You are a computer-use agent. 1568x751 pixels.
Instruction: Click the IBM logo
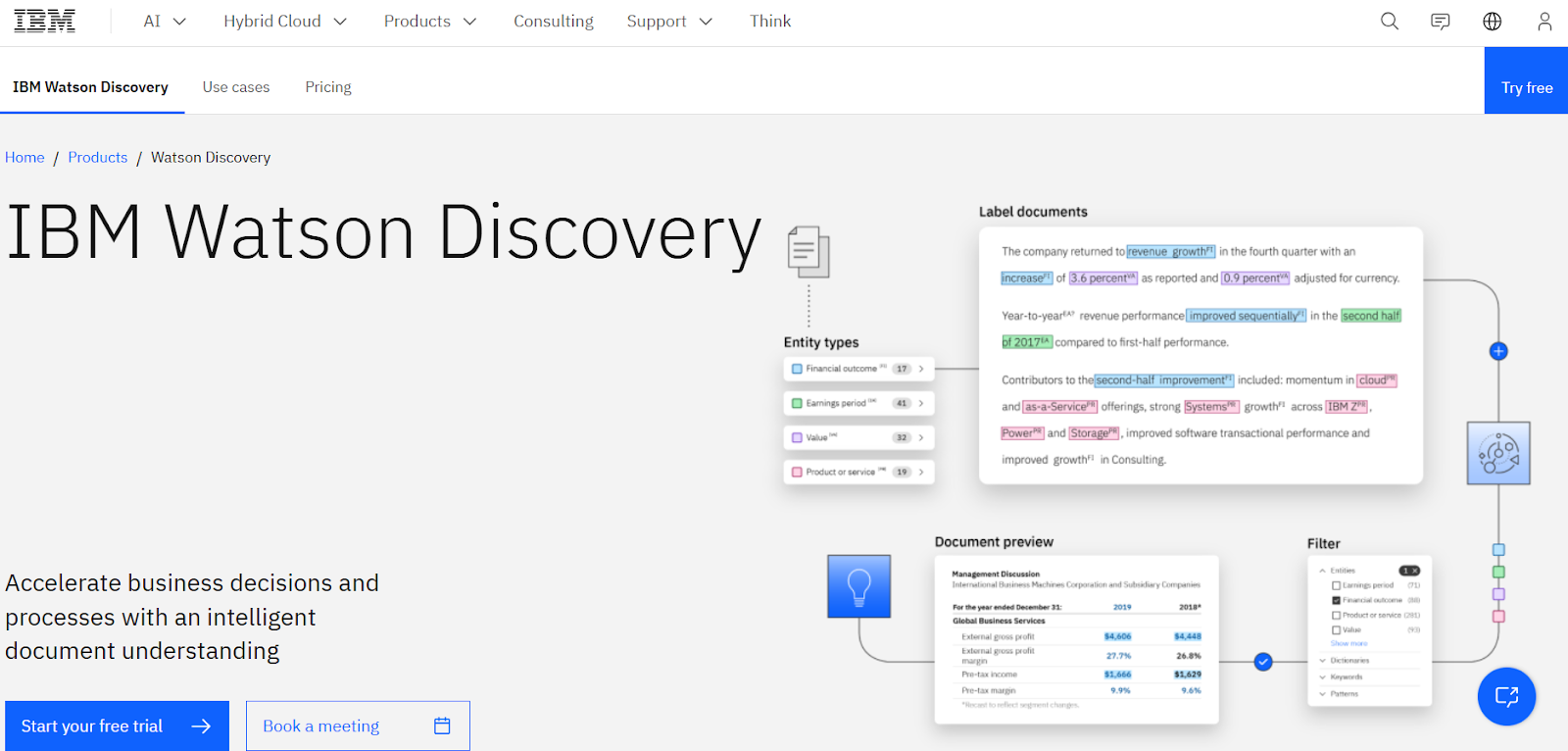coord(44,21)
